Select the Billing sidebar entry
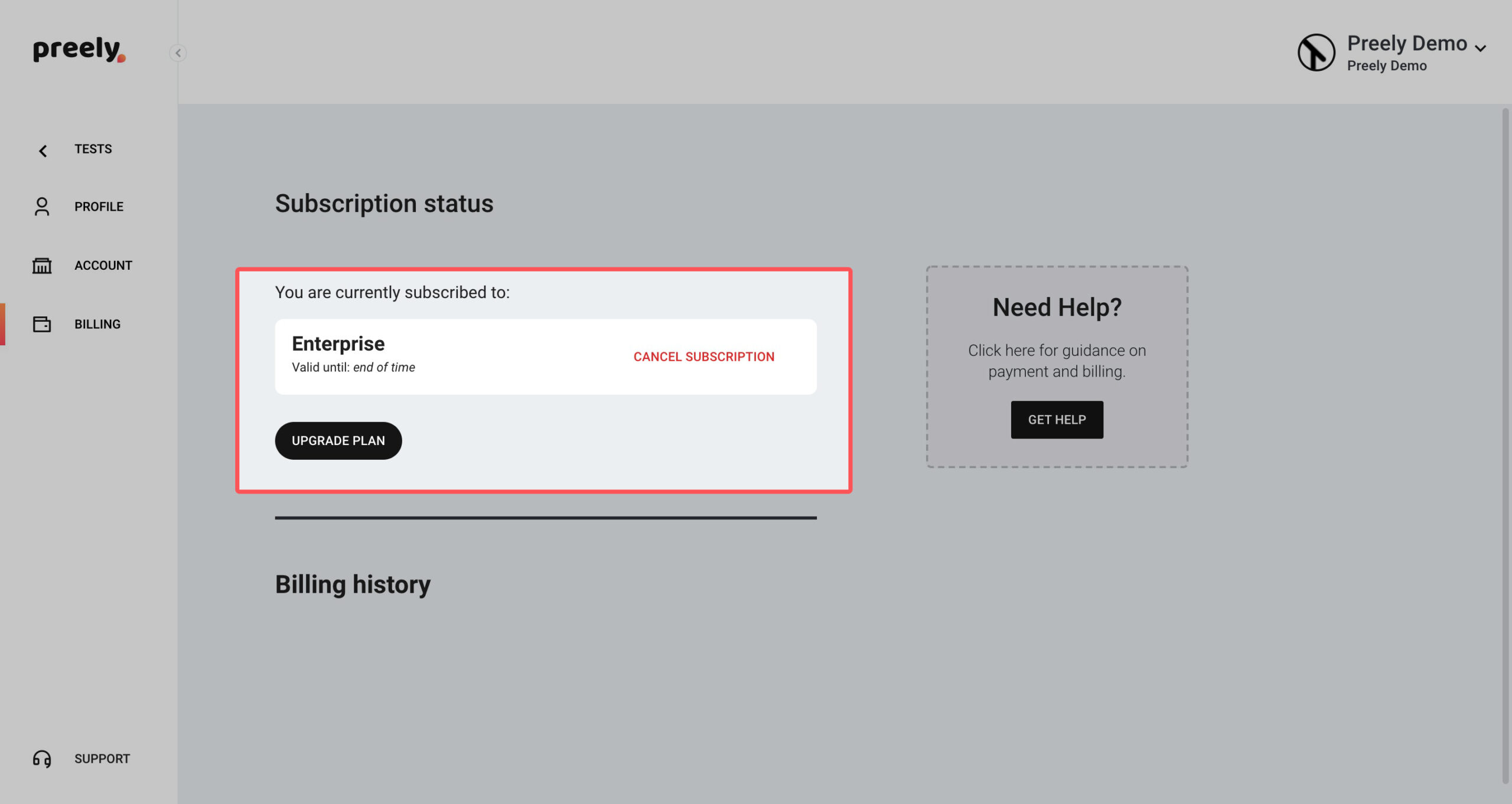The height and width of the screenshot is (804, 1512). (97, 324)
